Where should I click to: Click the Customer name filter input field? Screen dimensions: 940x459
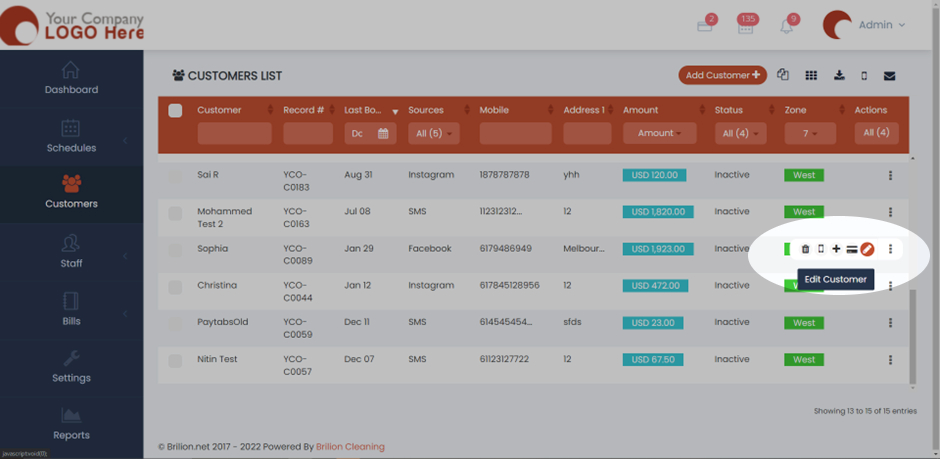tap(234, 133)
